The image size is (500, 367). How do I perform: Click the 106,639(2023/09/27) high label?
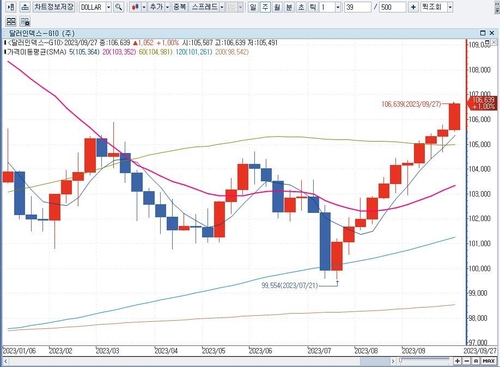[411, 104]
